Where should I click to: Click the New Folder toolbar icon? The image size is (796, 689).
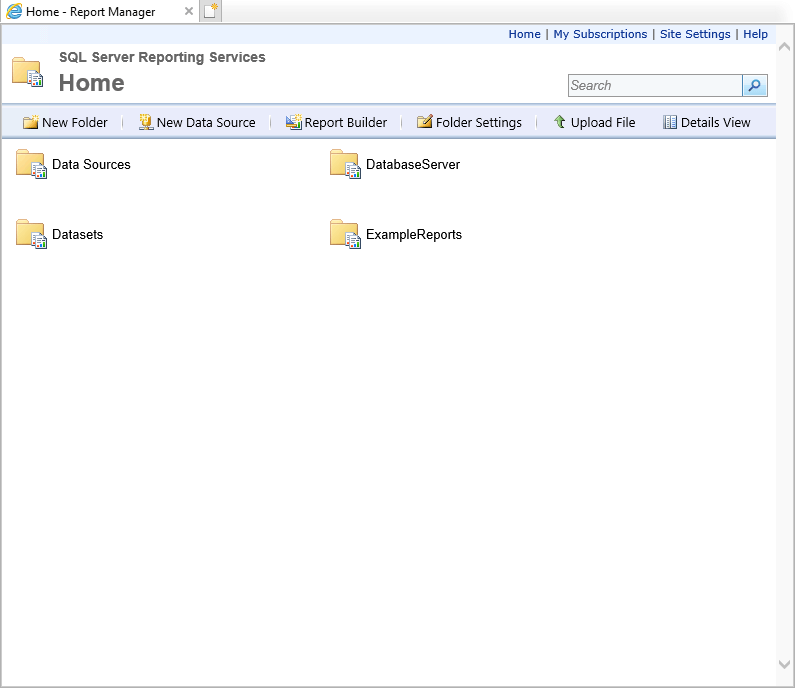(x=30, y=122)
